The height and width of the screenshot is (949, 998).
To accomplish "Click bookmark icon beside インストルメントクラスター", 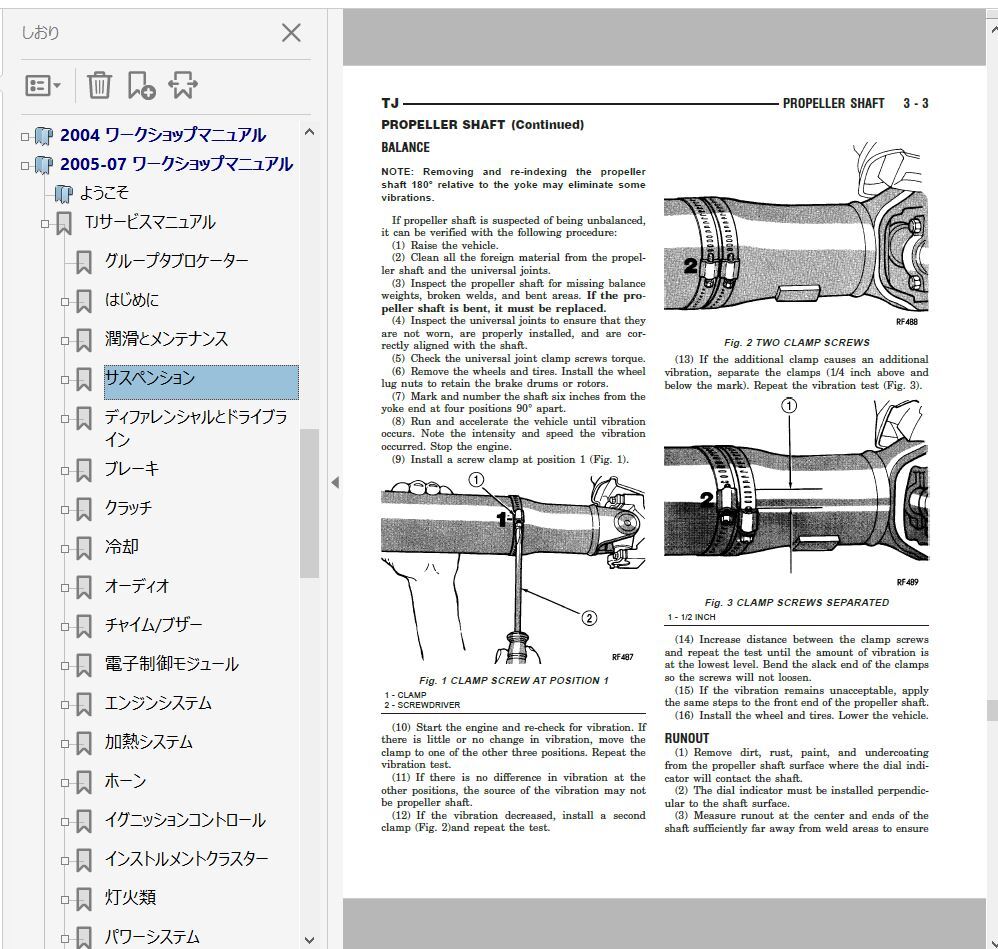I will (x=83, y=860).
